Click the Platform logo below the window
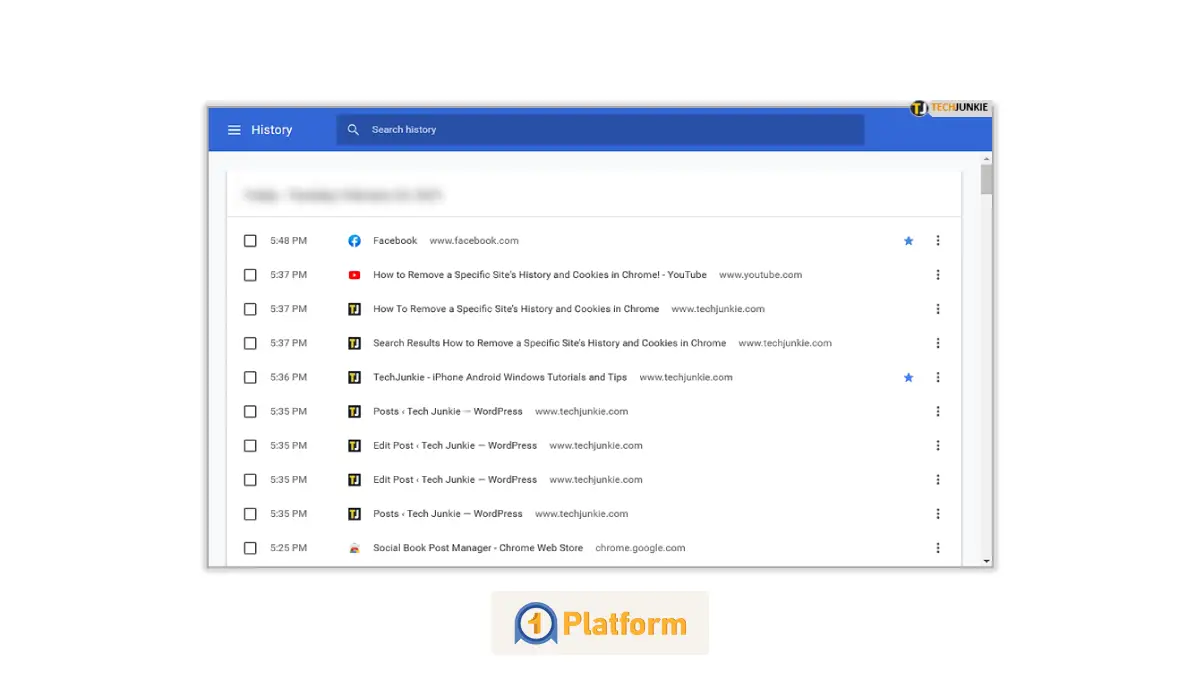This screenshot has width=1200, height=675. point(599,622)
